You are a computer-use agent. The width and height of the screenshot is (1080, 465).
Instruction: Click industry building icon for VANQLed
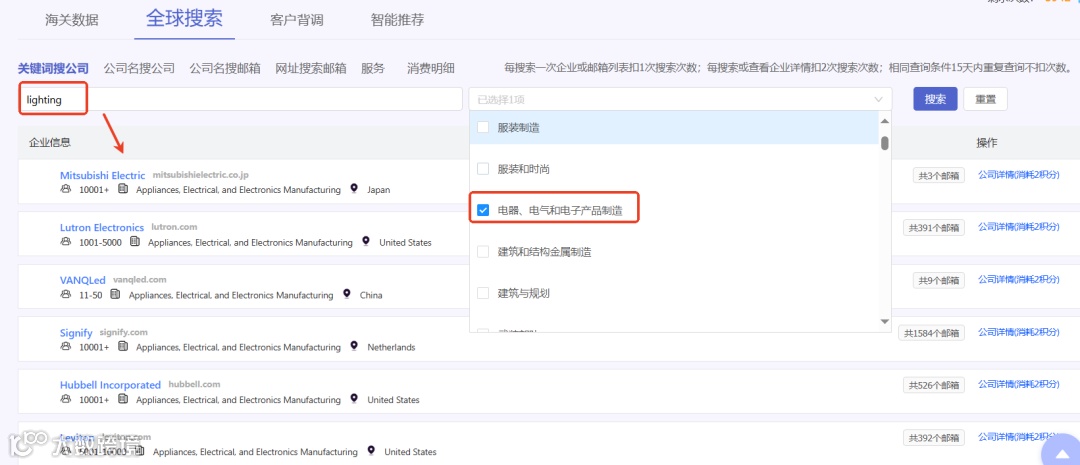pyautogui.click(x=116, y=293)
